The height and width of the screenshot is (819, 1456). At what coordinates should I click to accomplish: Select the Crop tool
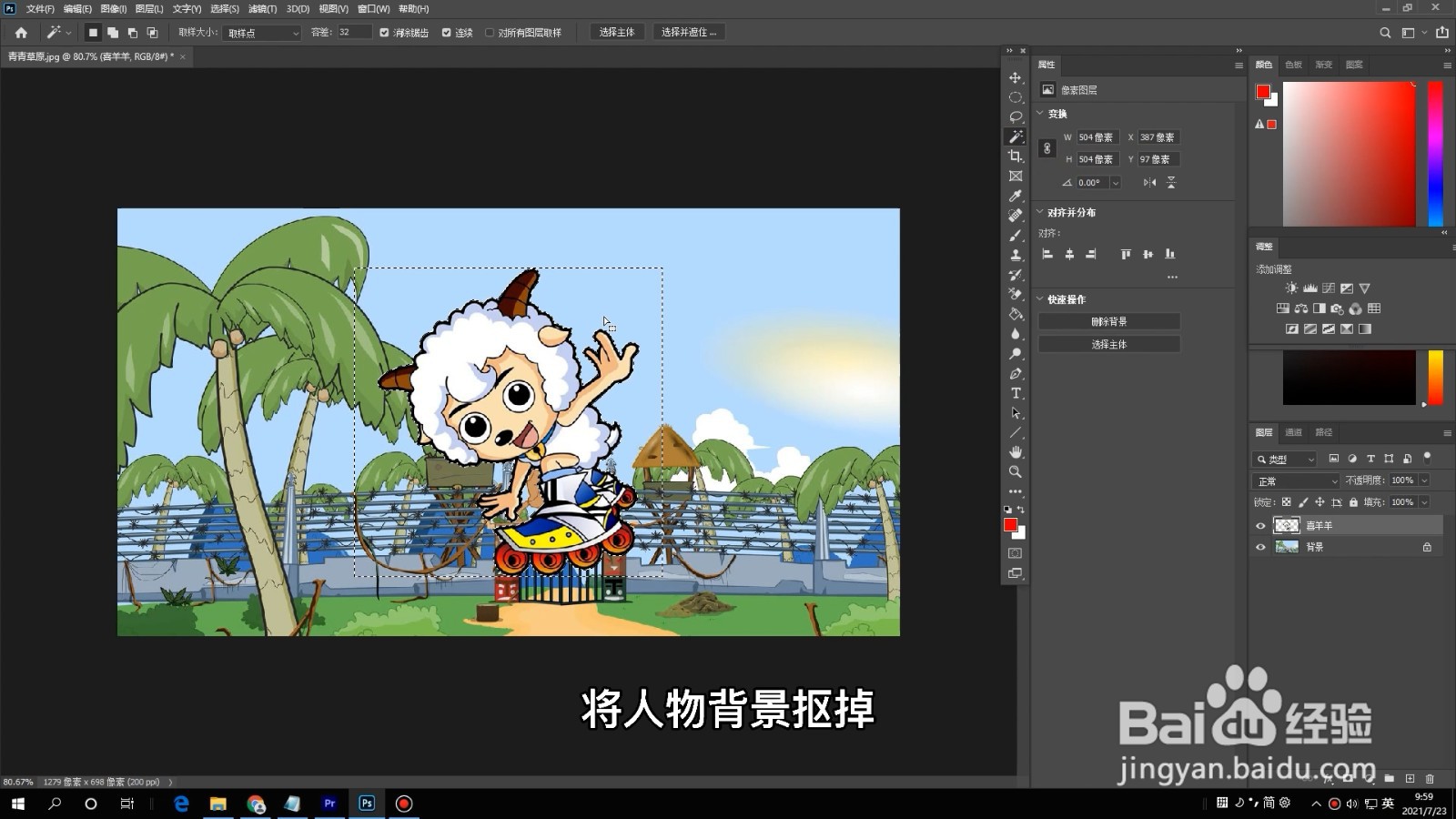[x=1016, y=157]
